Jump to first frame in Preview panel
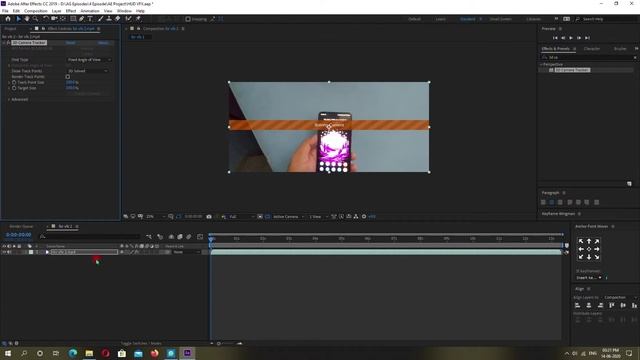 click(555, 38)
